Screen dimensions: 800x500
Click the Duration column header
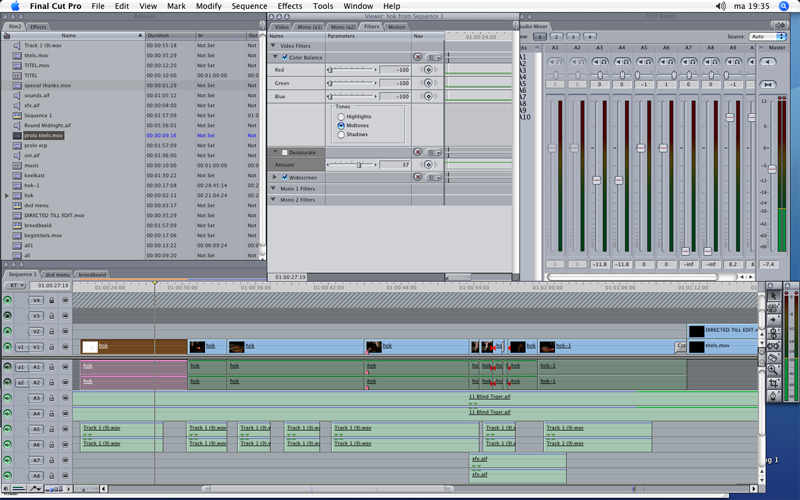click(170, 36)
